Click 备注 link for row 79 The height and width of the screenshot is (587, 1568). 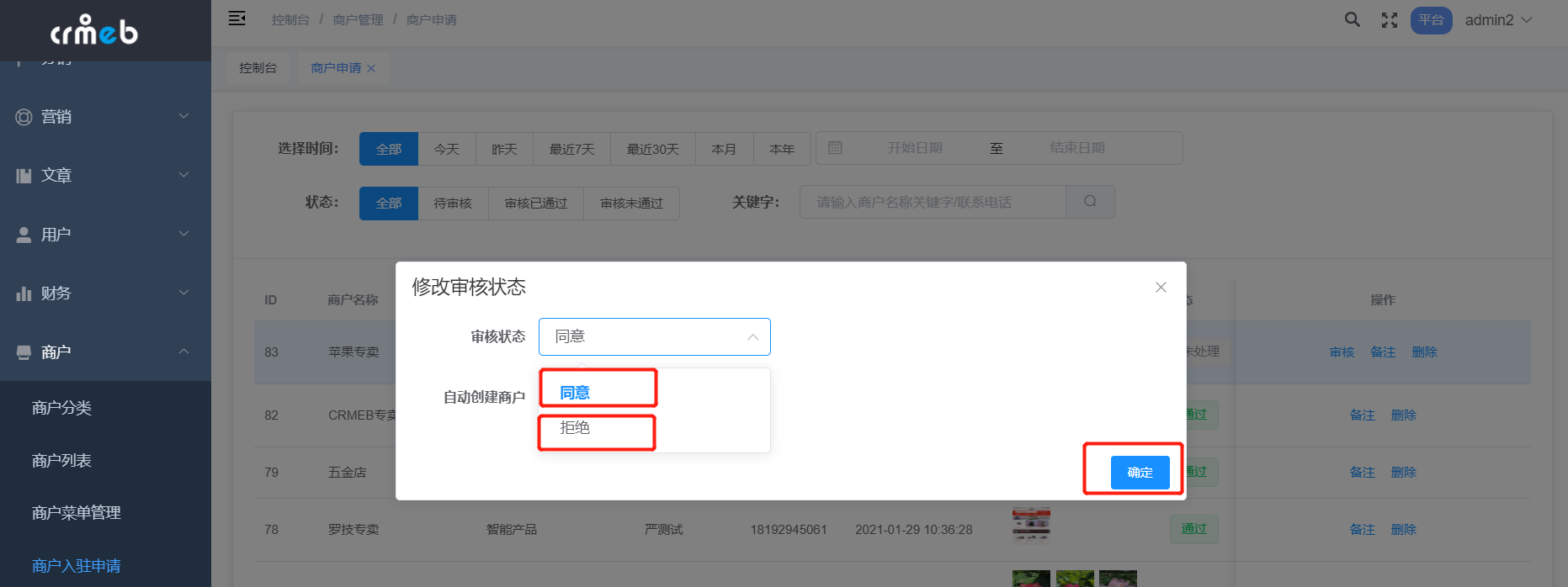1363,473
